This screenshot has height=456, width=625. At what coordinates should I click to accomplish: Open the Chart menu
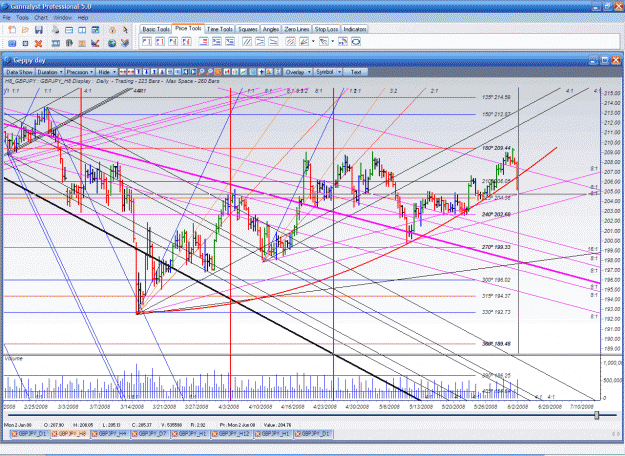pos(41,18)
